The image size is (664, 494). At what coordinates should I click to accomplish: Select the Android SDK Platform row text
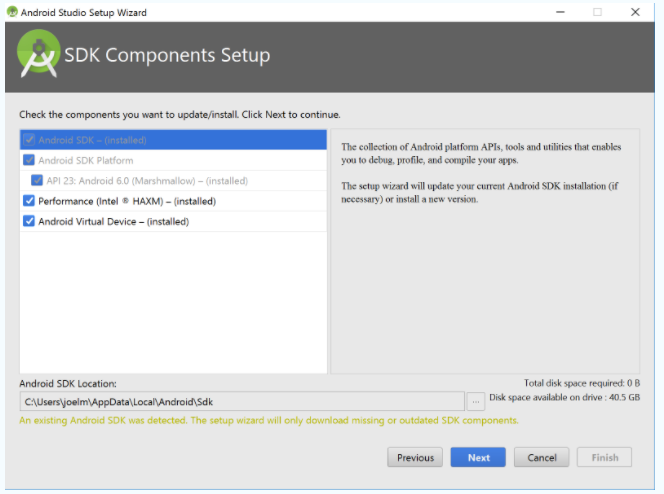86,160
